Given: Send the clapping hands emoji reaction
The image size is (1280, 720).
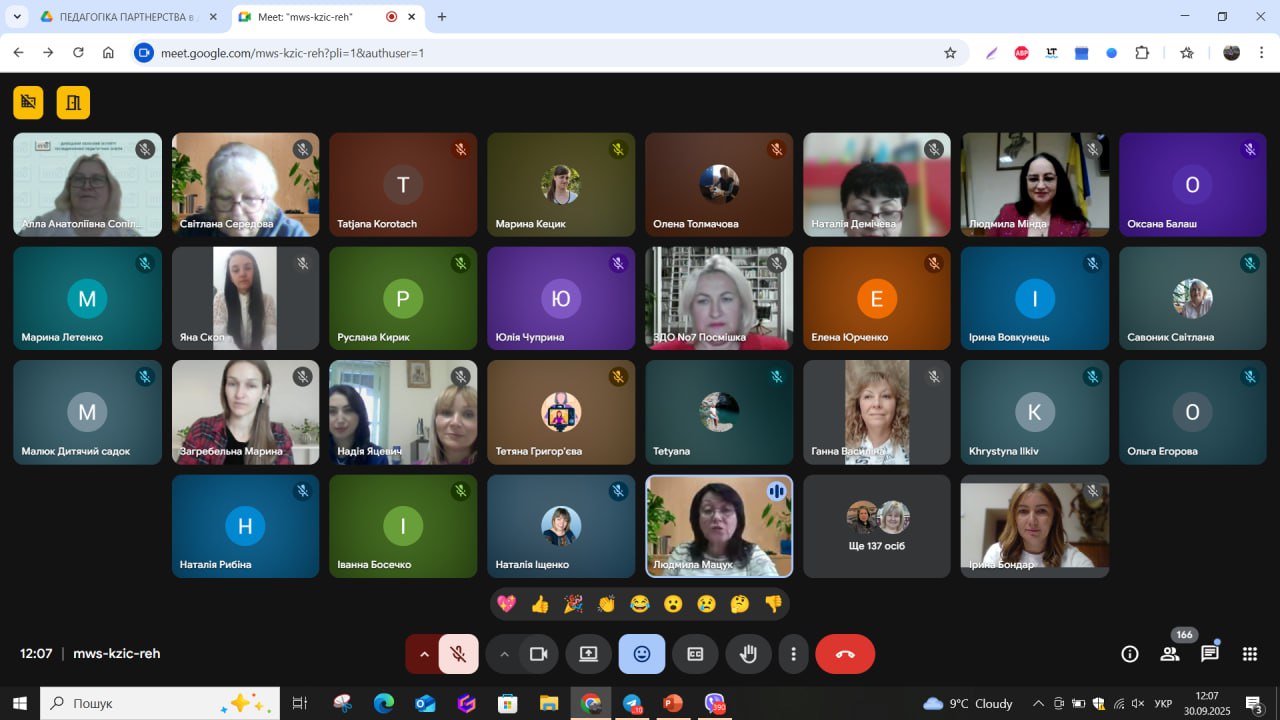Looking at the screenshot, I should pyautogui.click(x=606, y=604).
